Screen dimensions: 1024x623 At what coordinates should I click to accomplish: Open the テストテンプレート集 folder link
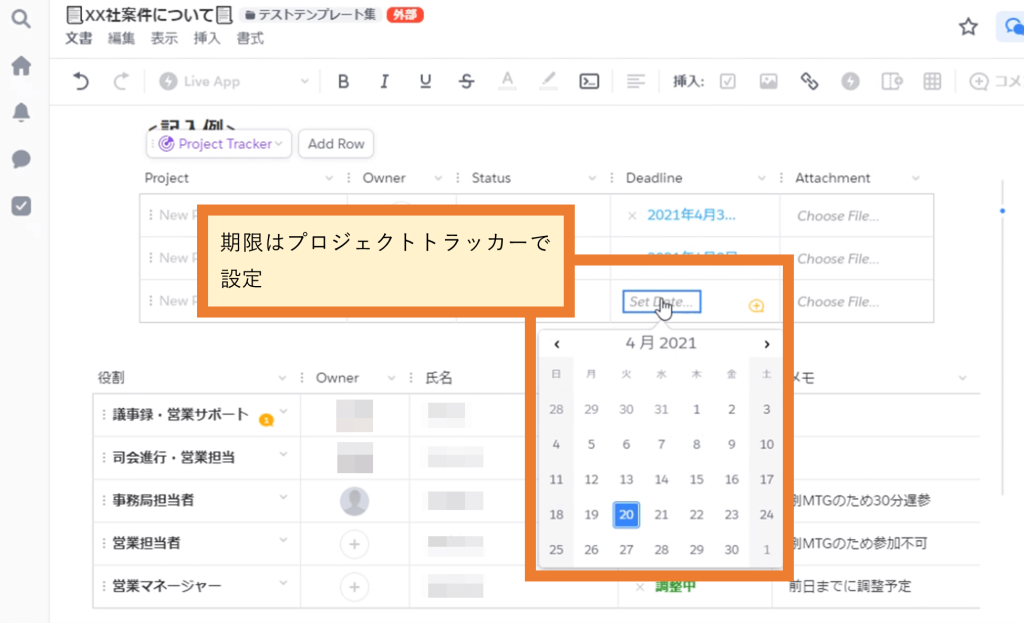pyautogui.click(x=310, y=14)
